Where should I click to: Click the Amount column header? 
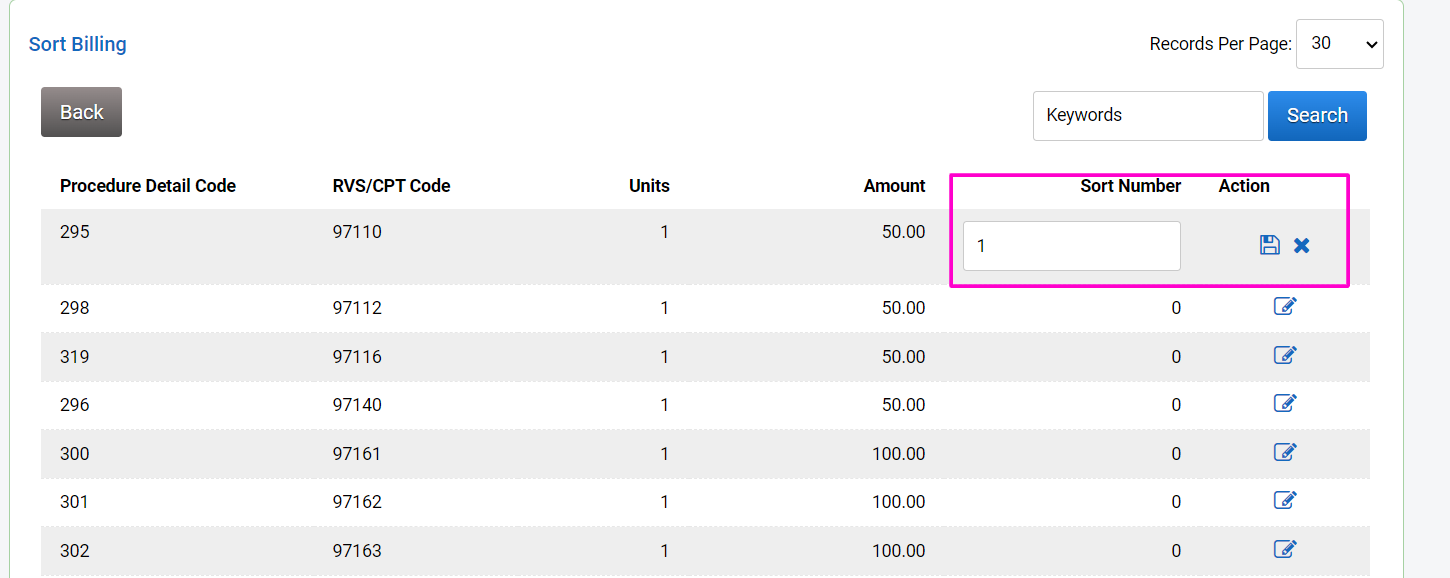[894, 186]
